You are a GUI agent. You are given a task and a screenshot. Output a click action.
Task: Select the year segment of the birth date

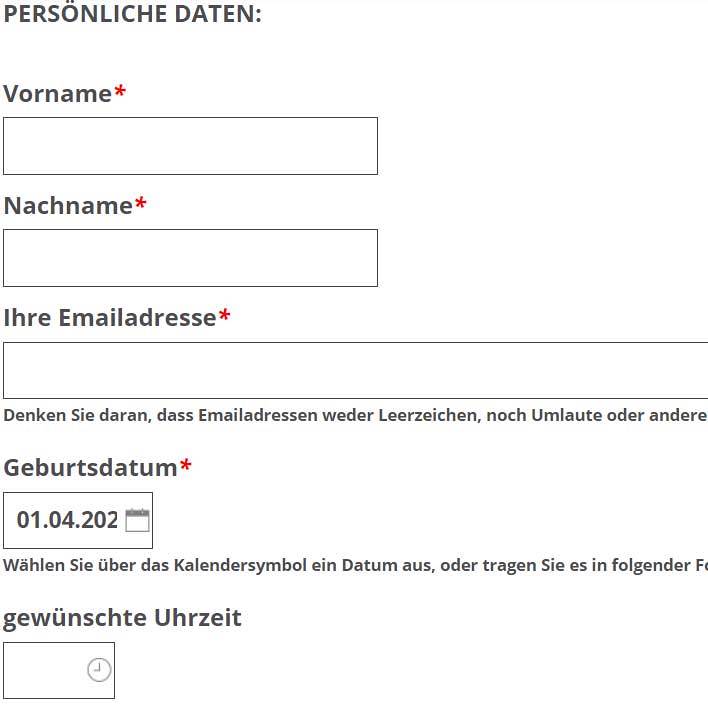point(100,520)
